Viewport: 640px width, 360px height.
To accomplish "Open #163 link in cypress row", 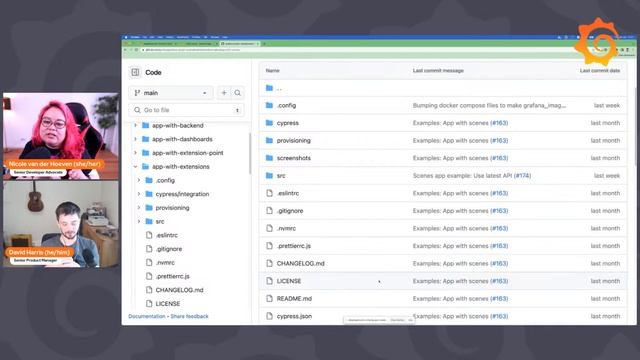I will [499, 123].
